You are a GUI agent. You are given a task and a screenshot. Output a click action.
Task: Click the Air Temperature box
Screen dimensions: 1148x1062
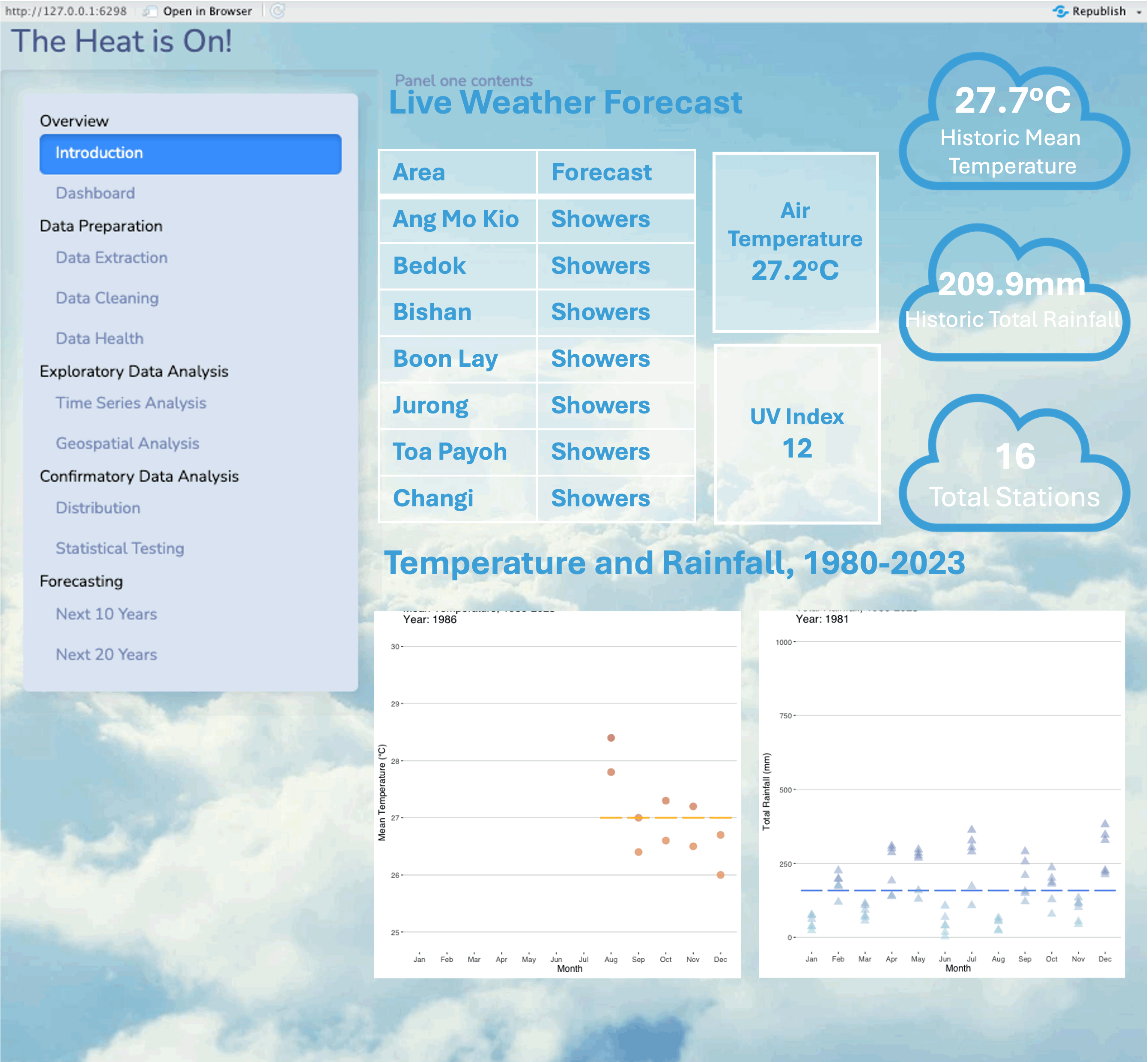point(795,242)
